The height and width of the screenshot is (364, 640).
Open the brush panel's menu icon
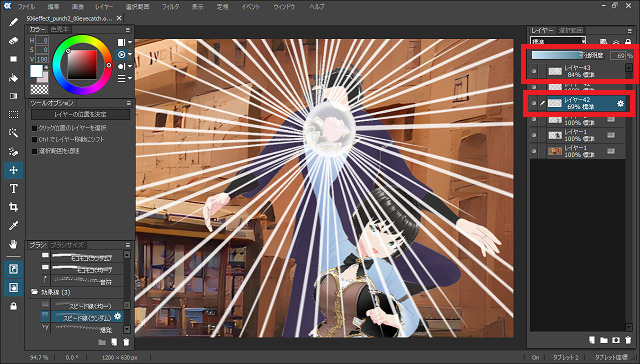coord(128,245)
